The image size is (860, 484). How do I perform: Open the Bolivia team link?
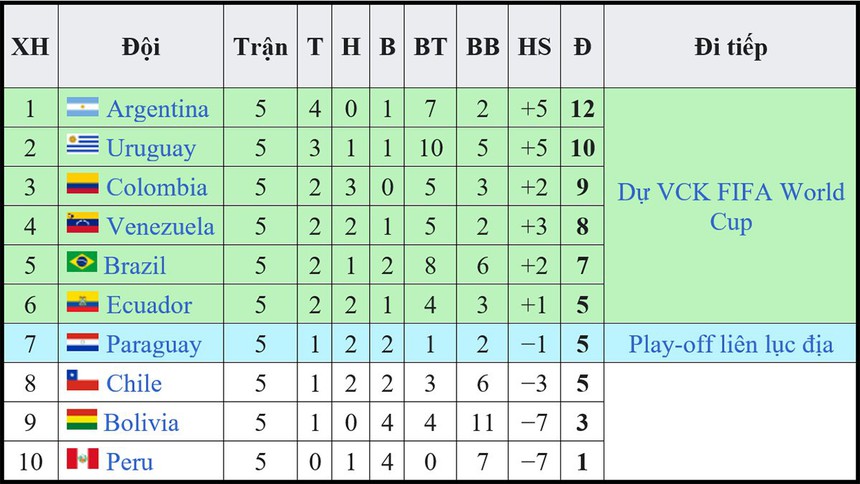[x=141, y=422]
